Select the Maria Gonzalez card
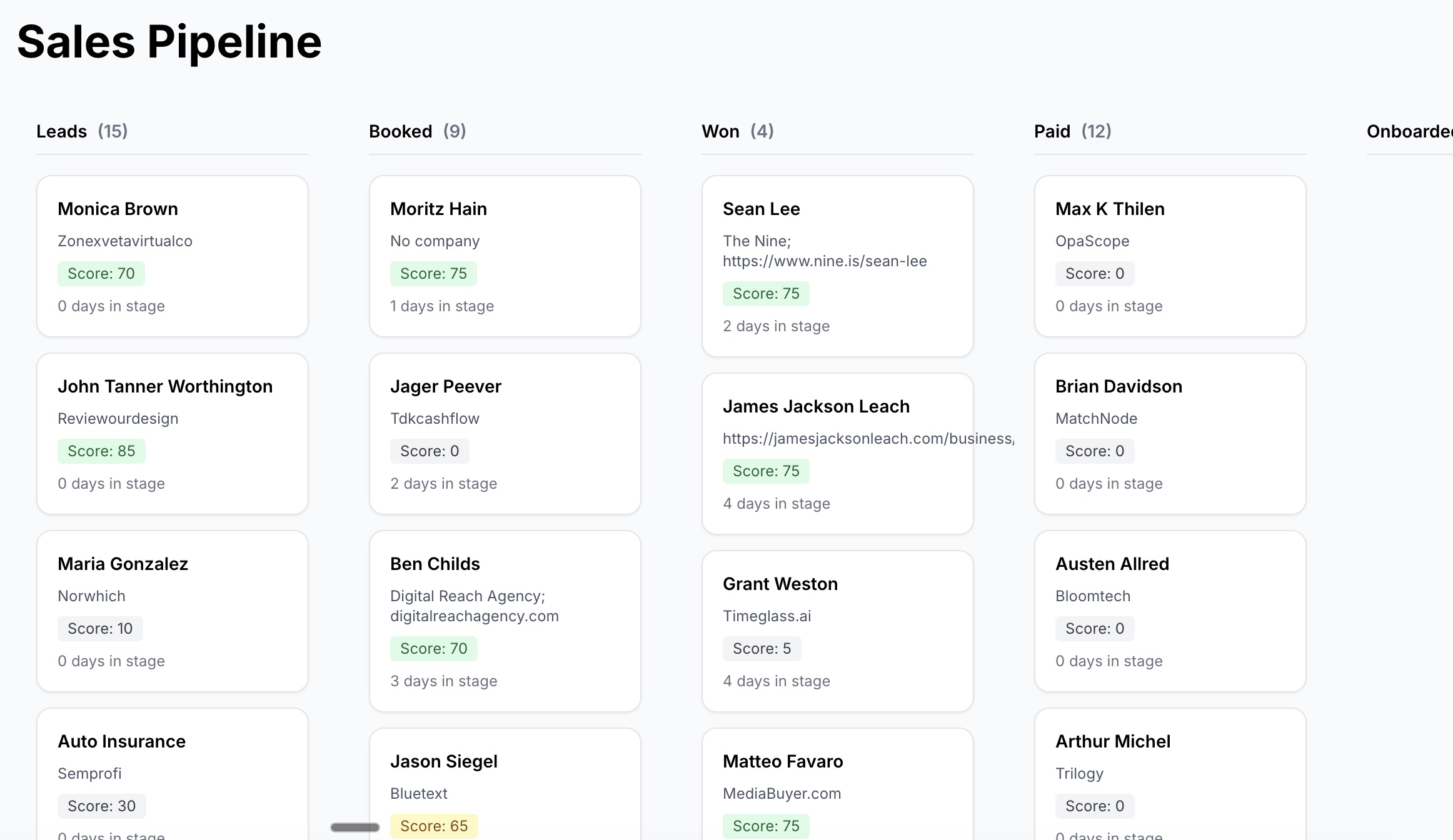Viewport: 1453px width, 840px height. 172,611
